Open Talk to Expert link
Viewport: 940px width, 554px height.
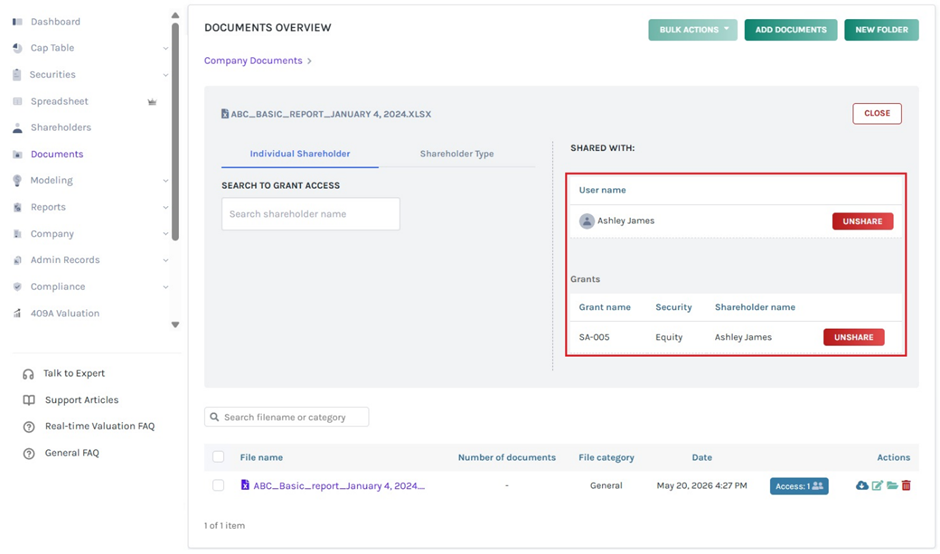pyautogui.click(x=74, y=374)
